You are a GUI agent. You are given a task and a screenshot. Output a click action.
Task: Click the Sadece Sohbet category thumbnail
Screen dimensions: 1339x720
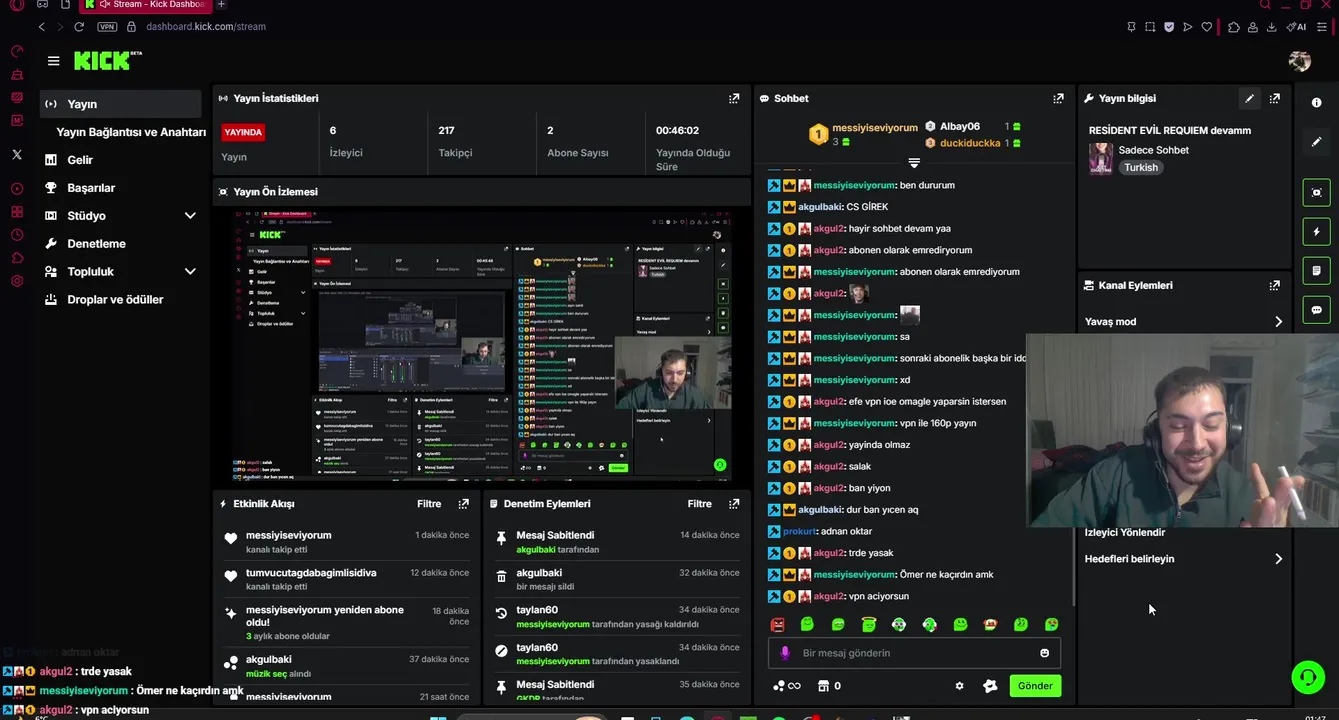click(x=1101, y=159)
